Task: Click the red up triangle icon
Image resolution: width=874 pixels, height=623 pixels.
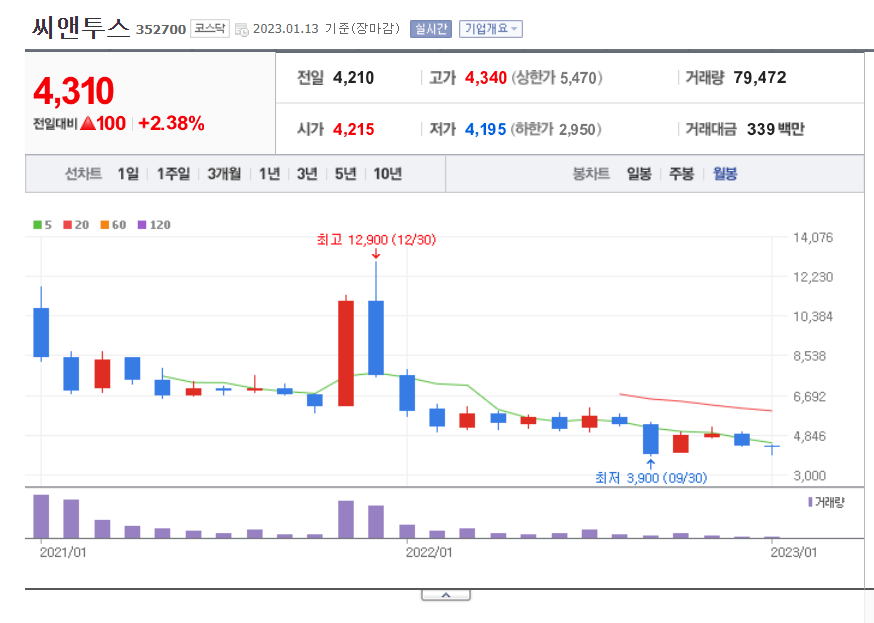Action: click(88, 123)
